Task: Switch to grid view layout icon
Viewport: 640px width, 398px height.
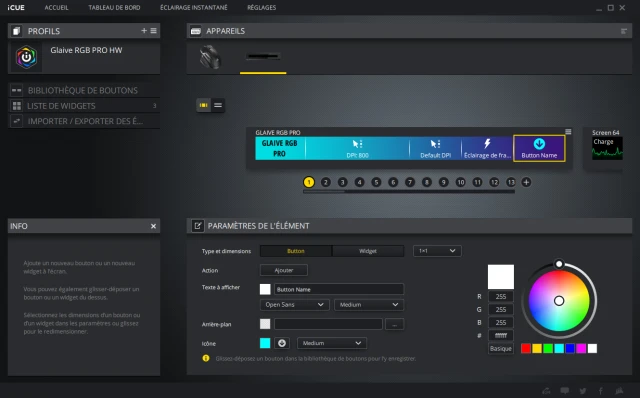Action: [x=204, y=105]
